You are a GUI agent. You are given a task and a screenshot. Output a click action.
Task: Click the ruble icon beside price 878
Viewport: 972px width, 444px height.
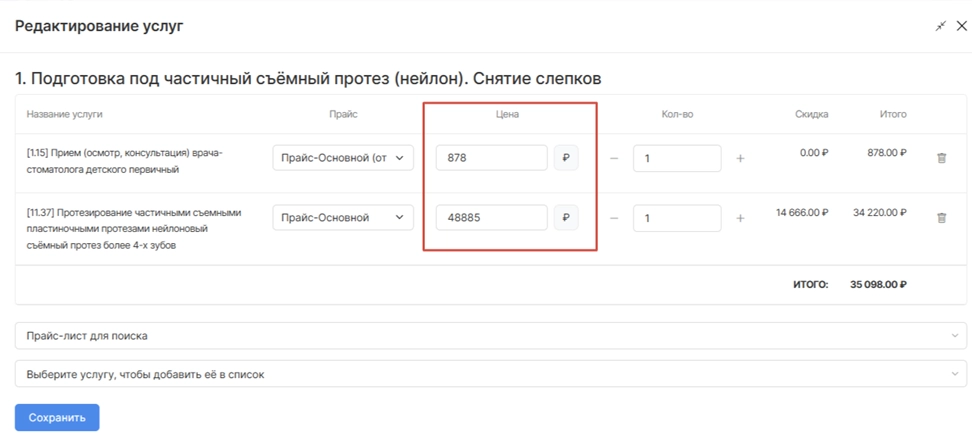click(x=566, y=158)
